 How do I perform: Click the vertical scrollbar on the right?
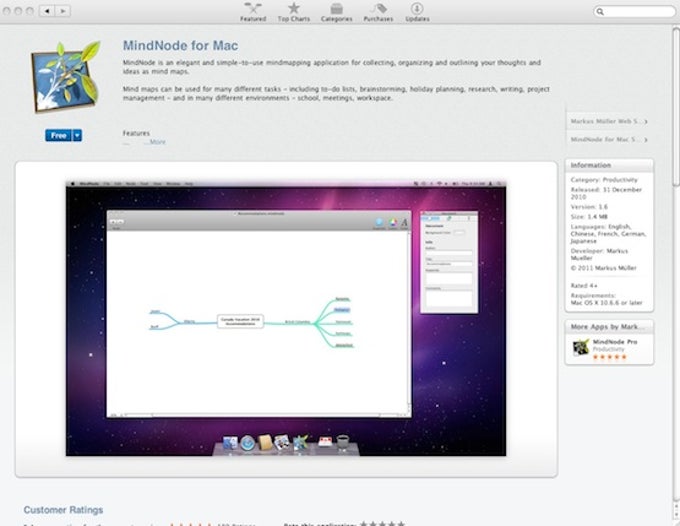(x=676, y=107)
